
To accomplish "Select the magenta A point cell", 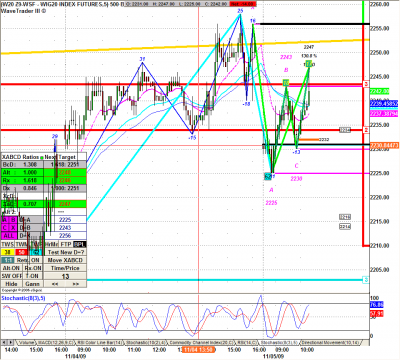I will pos(5,220).
